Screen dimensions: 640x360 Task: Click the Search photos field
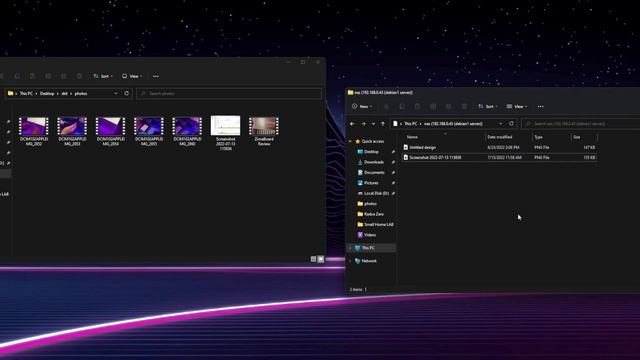pyautogui.click(x=229, y=93)
